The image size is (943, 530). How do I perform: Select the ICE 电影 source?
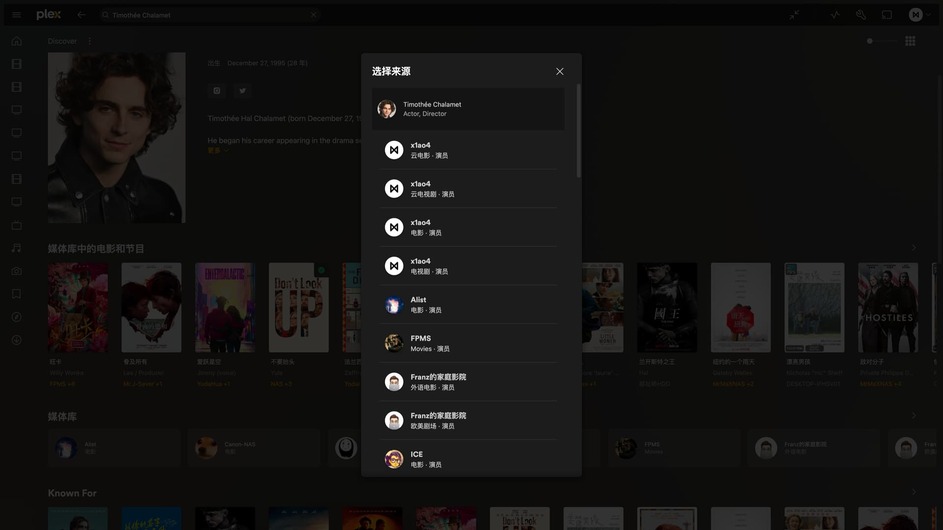[468, 458]
